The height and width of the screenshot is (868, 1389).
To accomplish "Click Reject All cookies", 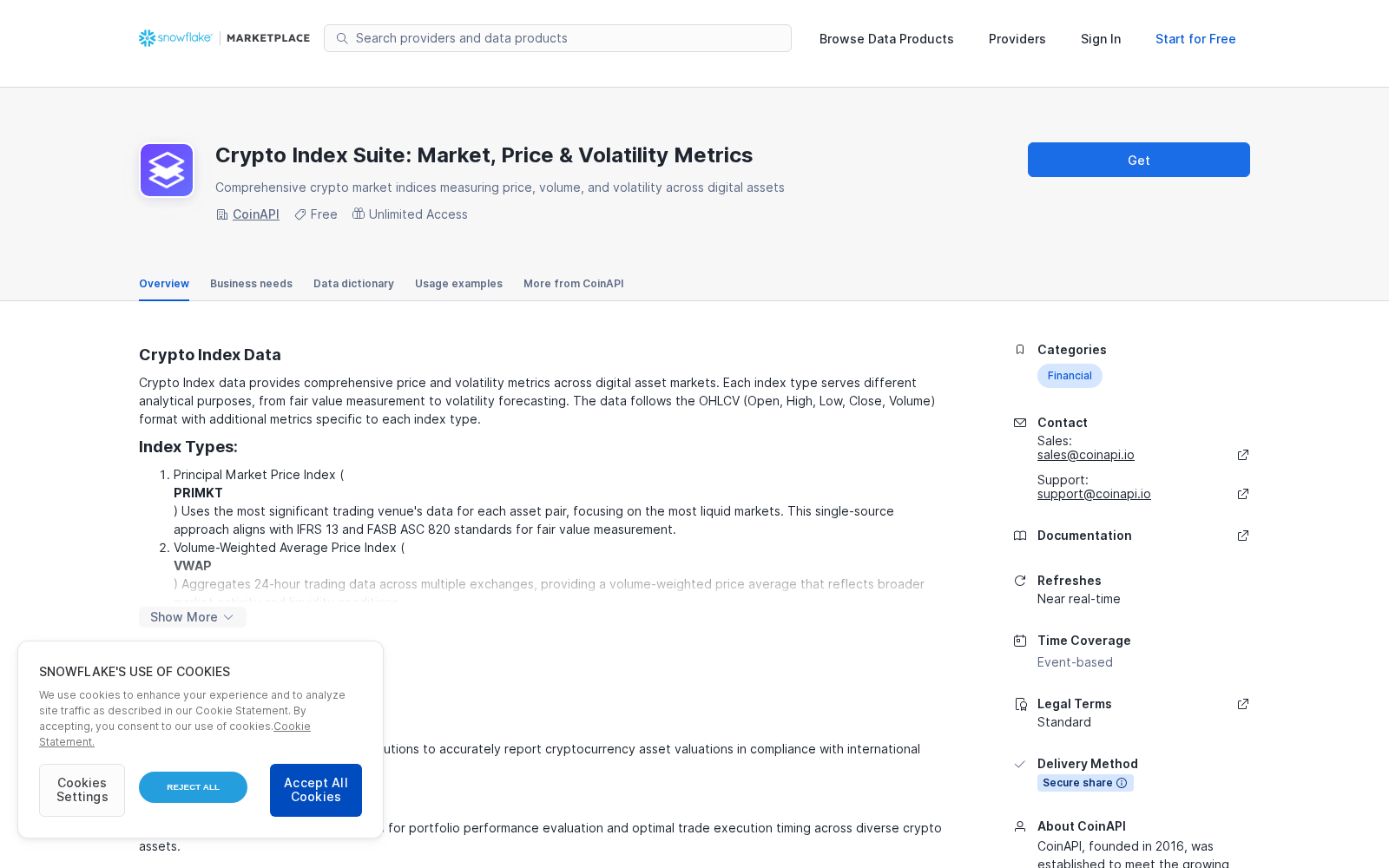I will [x=193, y=787].
